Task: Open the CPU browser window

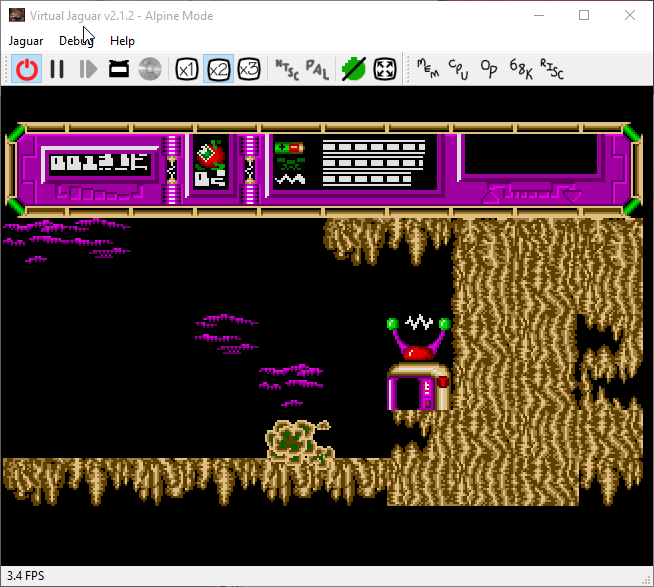Action: [458, 69]
